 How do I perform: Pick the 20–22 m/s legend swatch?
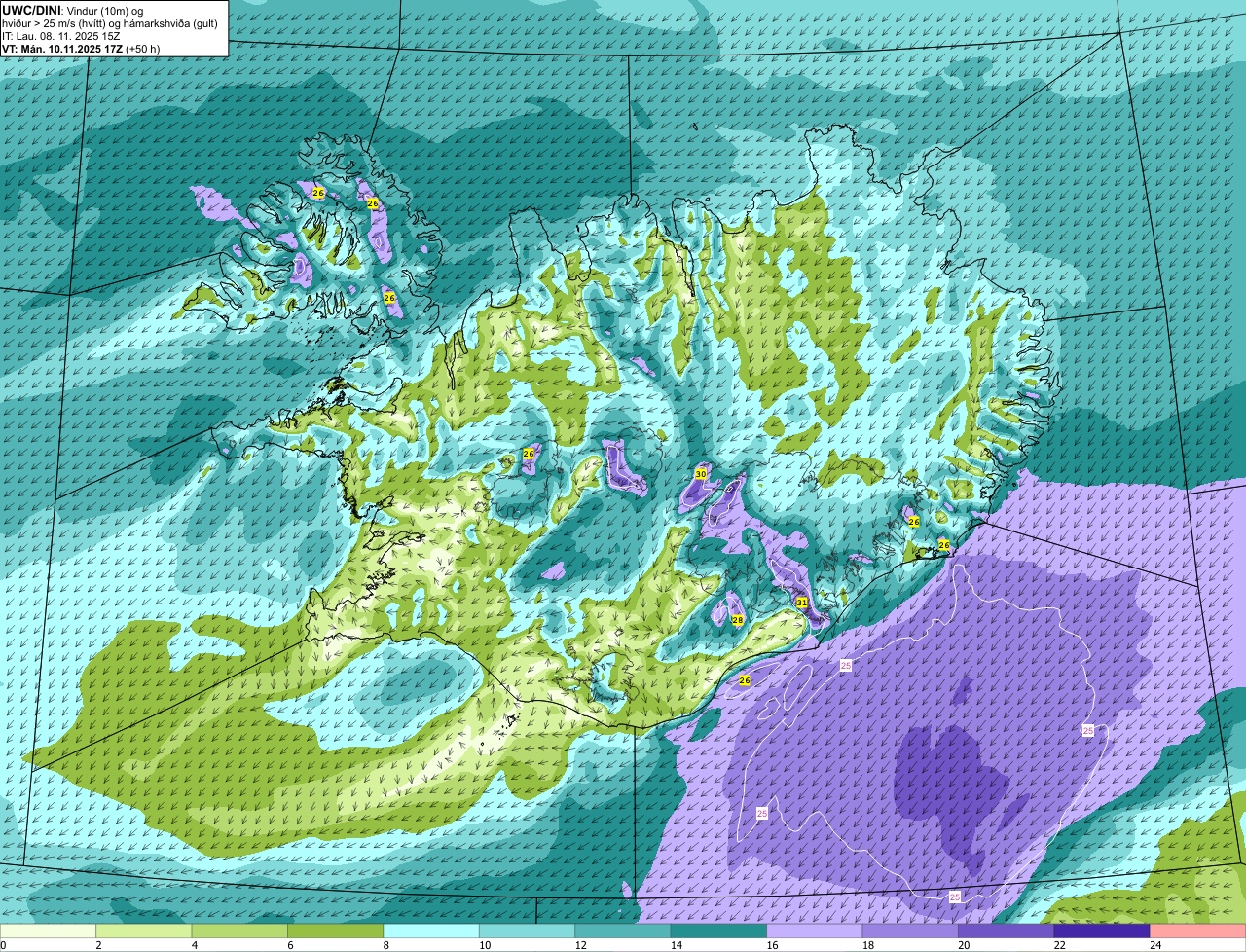[1006, 931]
